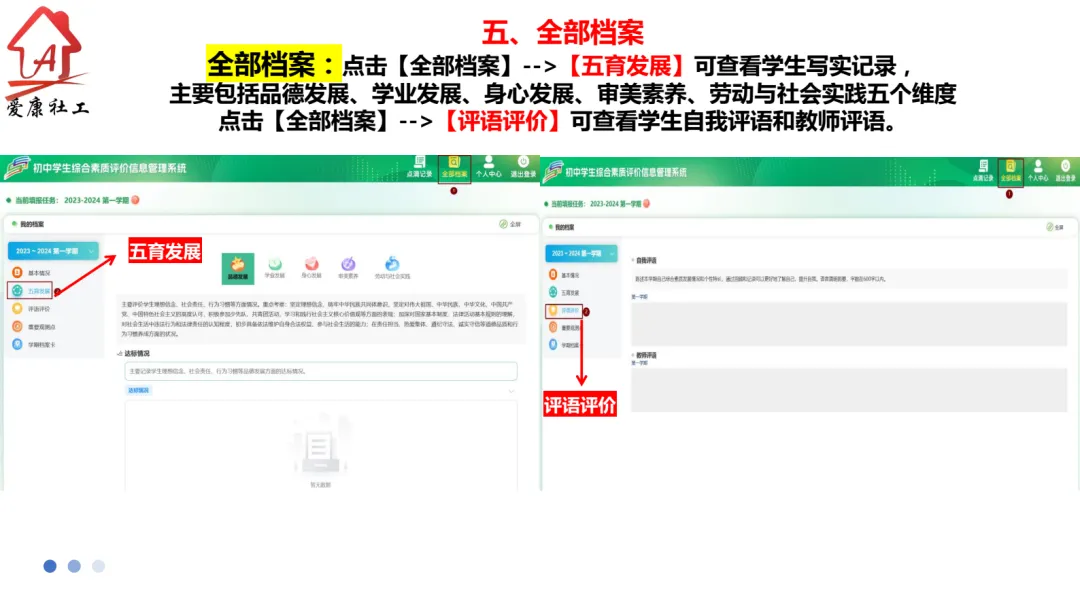The image size is (1080, 607).
Task: Open 学期档案卡 from the sidebar
Action: coord(48,343)
